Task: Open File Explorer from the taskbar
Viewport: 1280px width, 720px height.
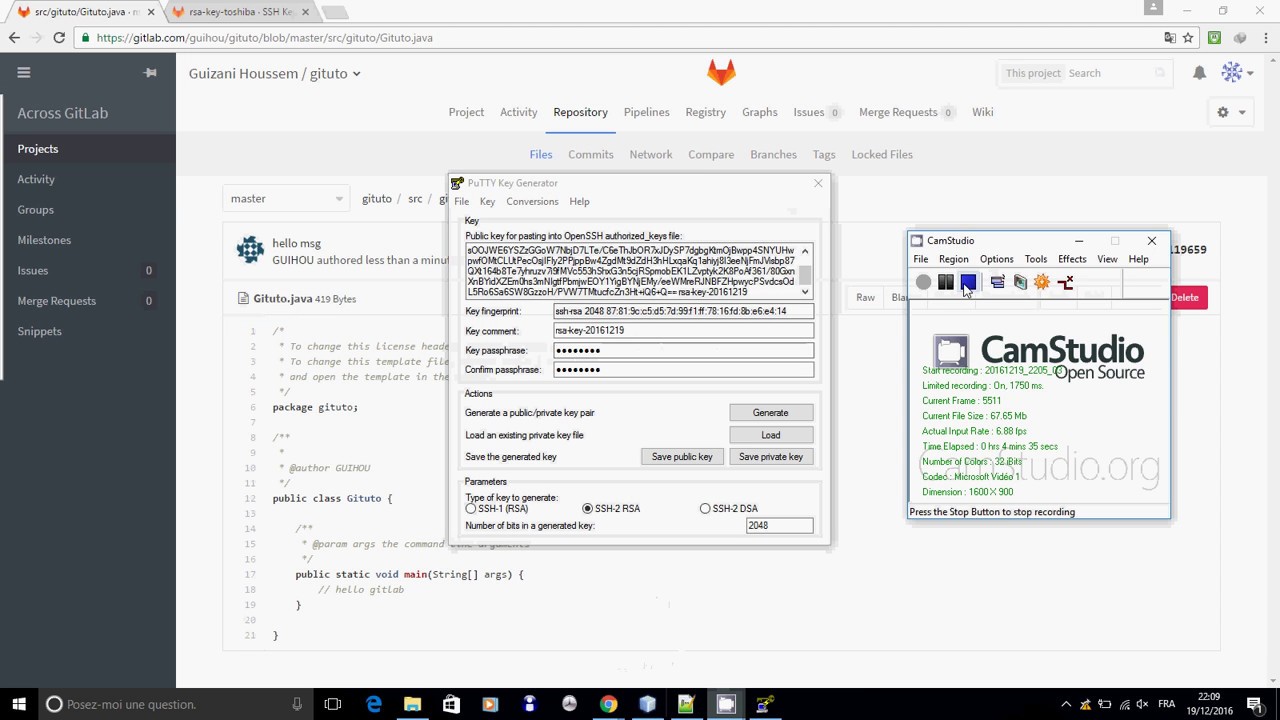Action: coord(412,704)
